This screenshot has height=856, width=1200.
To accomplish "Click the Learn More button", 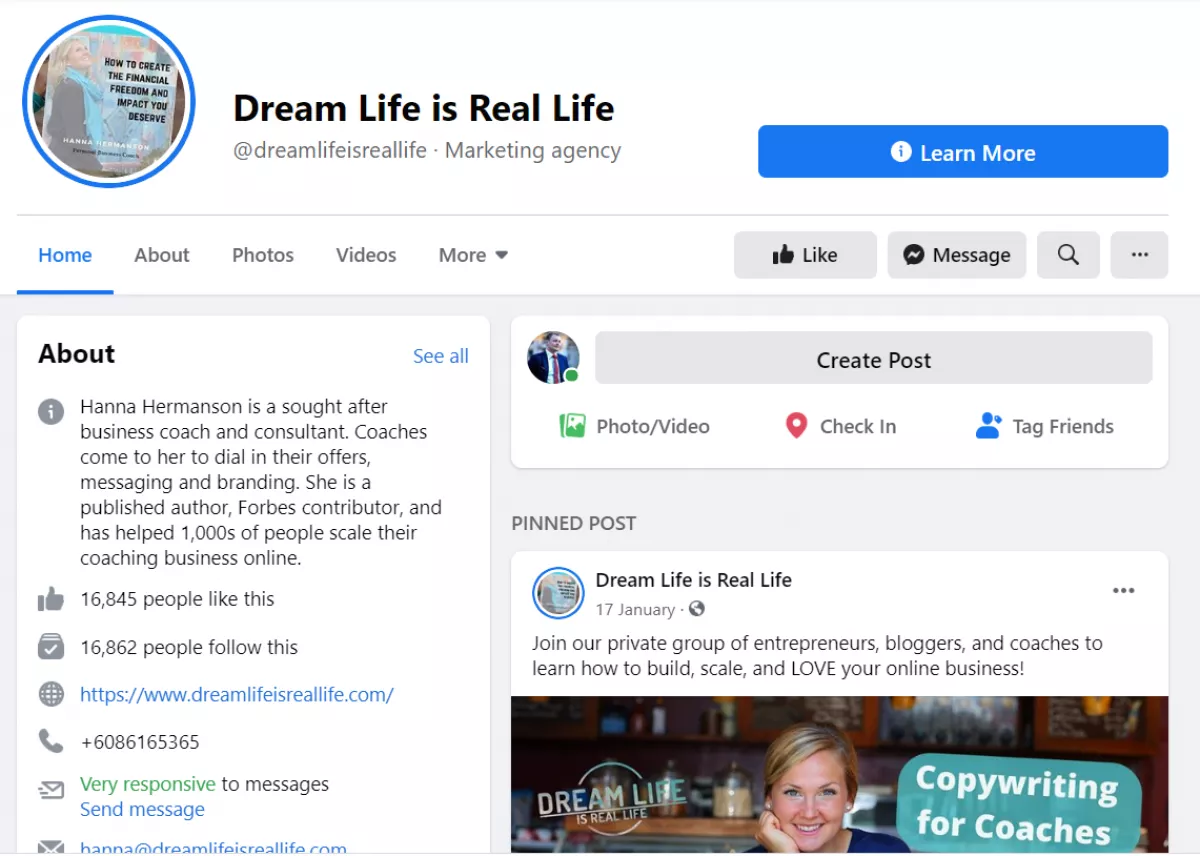I will [x=962, y=152].
